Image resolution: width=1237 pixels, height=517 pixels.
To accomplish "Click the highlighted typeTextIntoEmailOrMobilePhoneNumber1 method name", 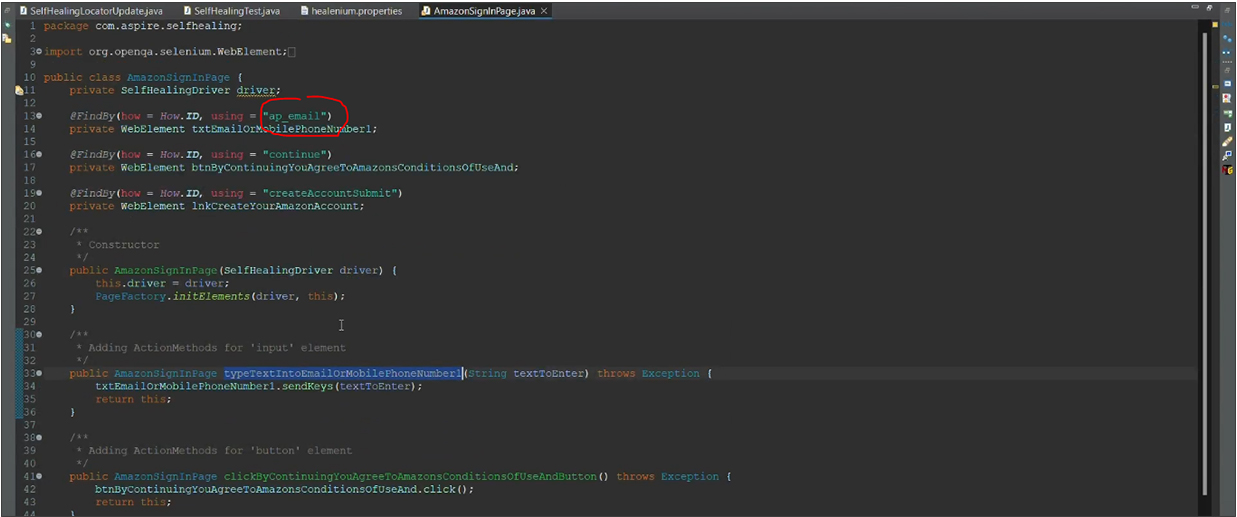I will tap(343, 373).
